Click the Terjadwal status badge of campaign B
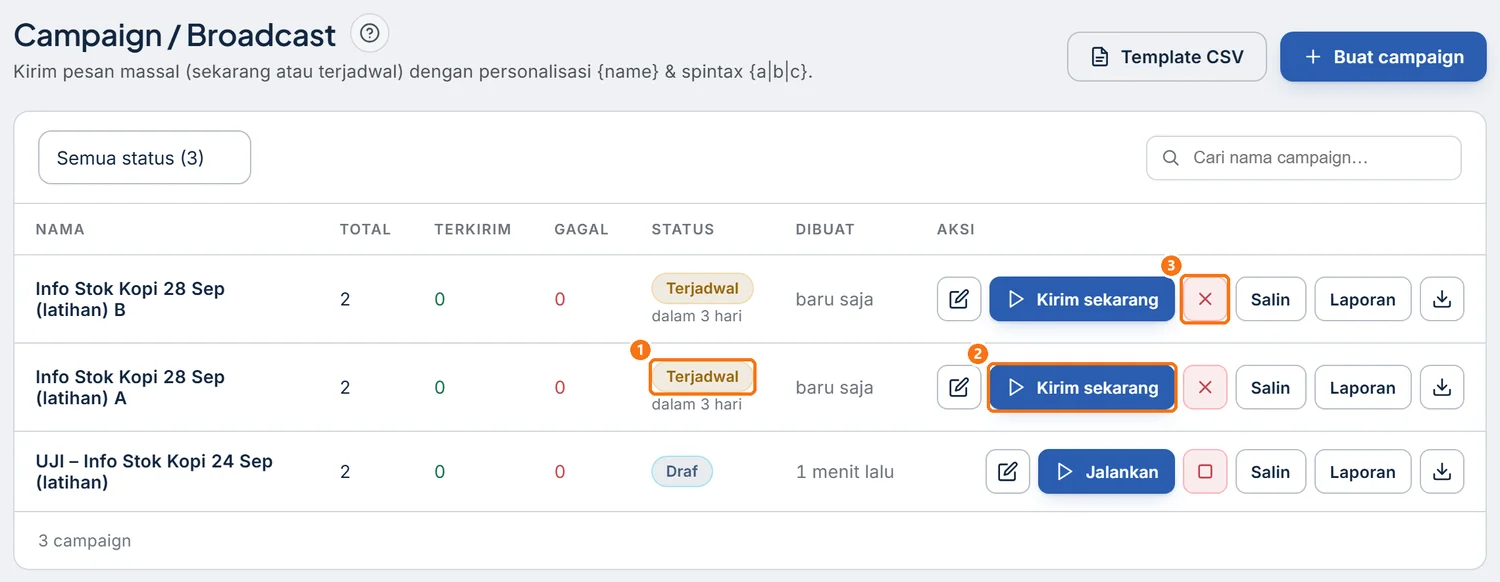Viewport: 1500px width, 582px height. tap(702, 288)
